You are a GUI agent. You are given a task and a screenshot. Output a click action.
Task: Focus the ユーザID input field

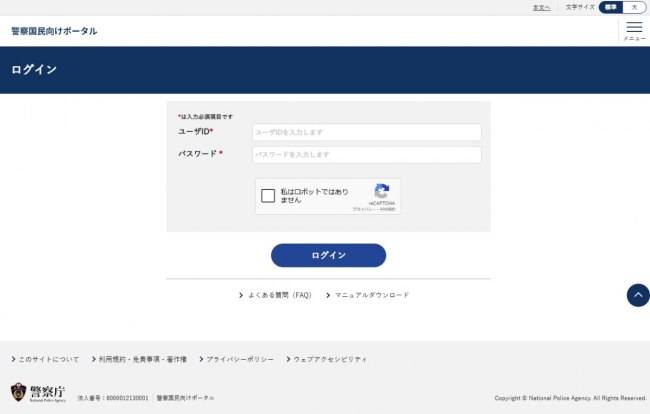(366, 132)
